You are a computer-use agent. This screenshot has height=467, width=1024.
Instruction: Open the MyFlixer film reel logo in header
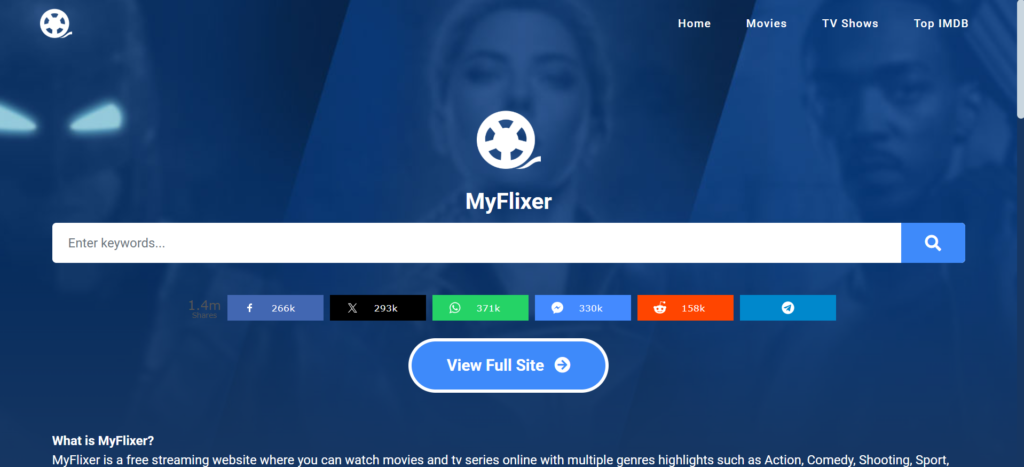56,24
